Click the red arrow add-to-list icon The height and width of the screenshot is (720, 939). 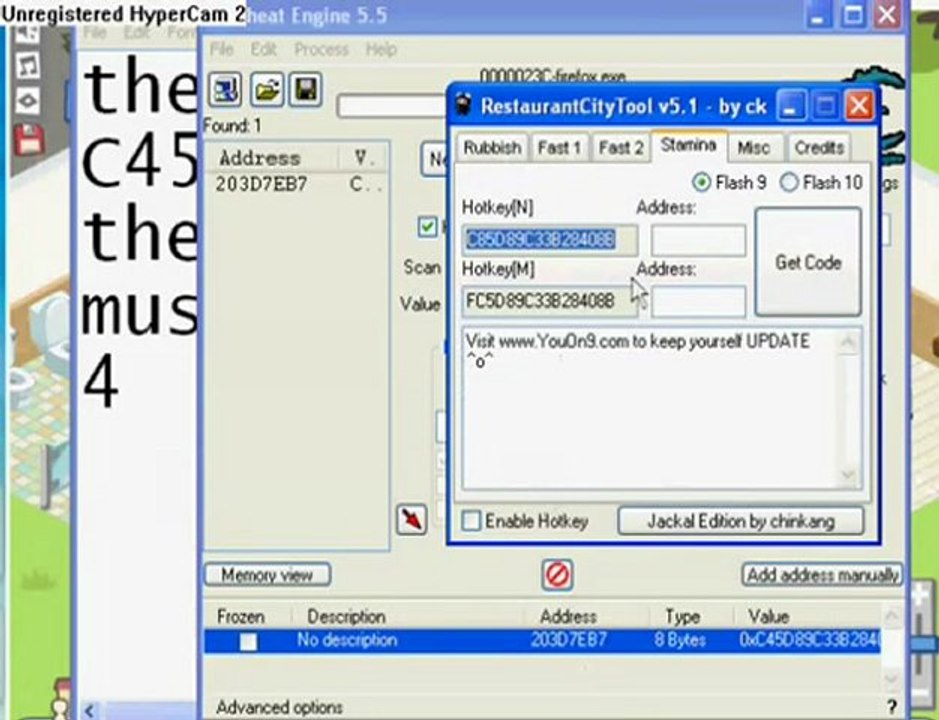(x=412, y=519)
